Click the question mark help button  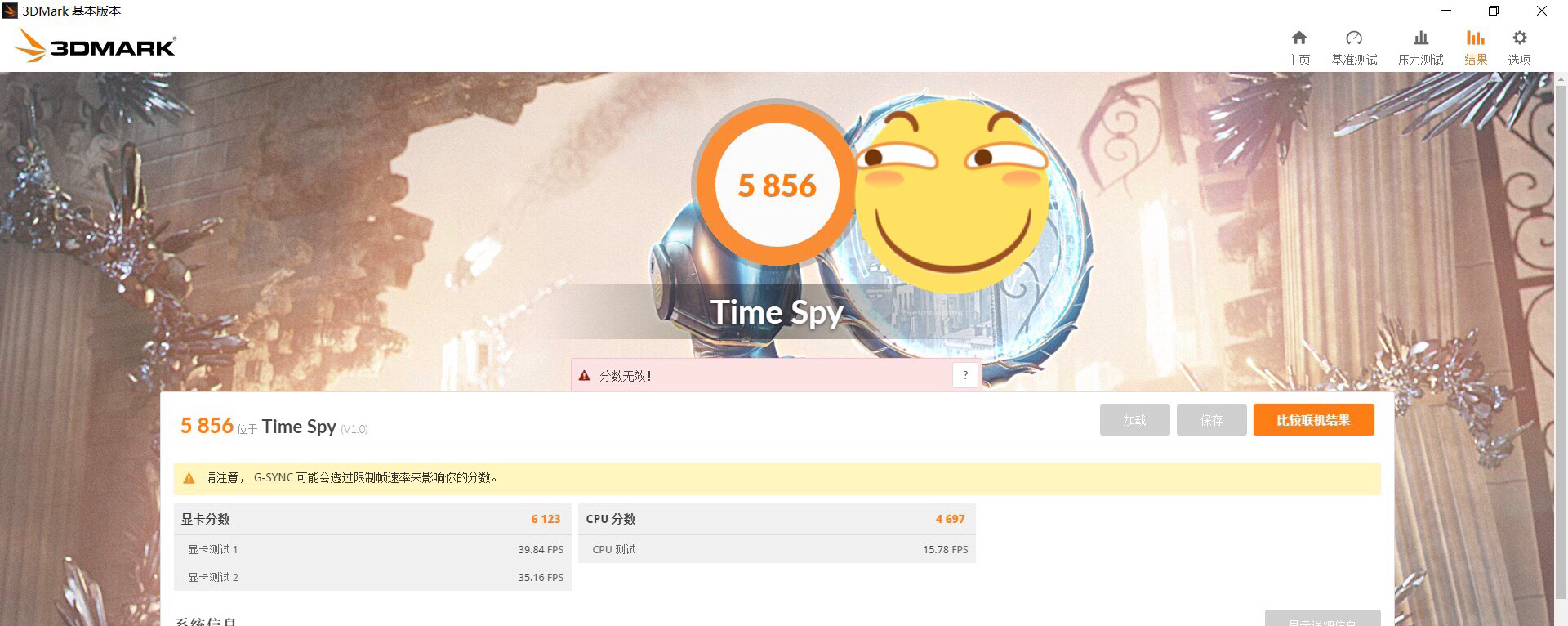pyautogui.click(x=965, y=375)
